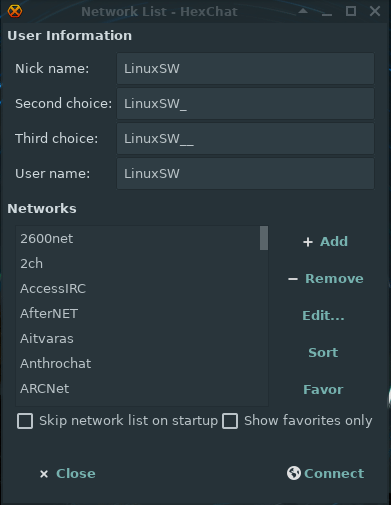Click into the Third choice field

(x=245, y=139)
